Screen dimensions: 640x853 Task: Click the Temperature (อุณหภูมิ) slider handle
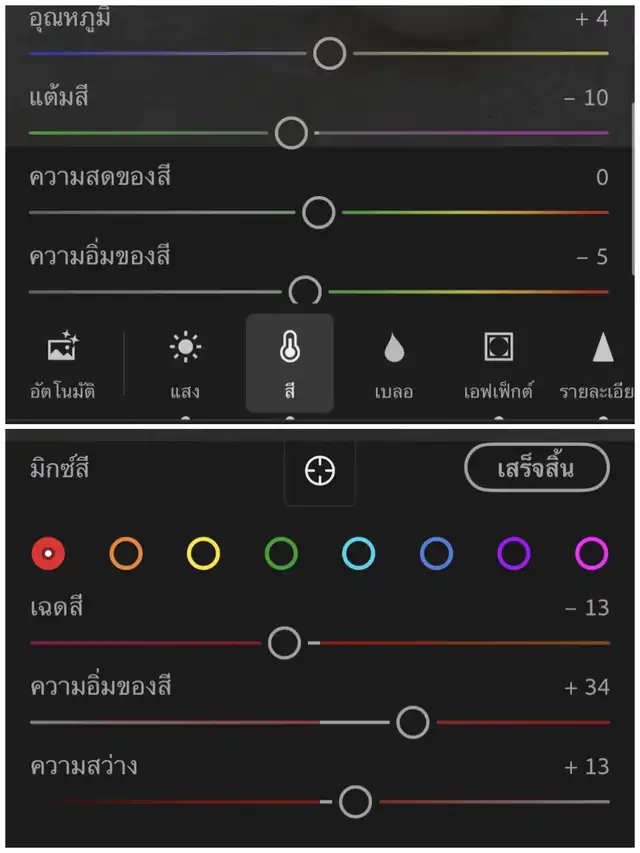point(329,53)
